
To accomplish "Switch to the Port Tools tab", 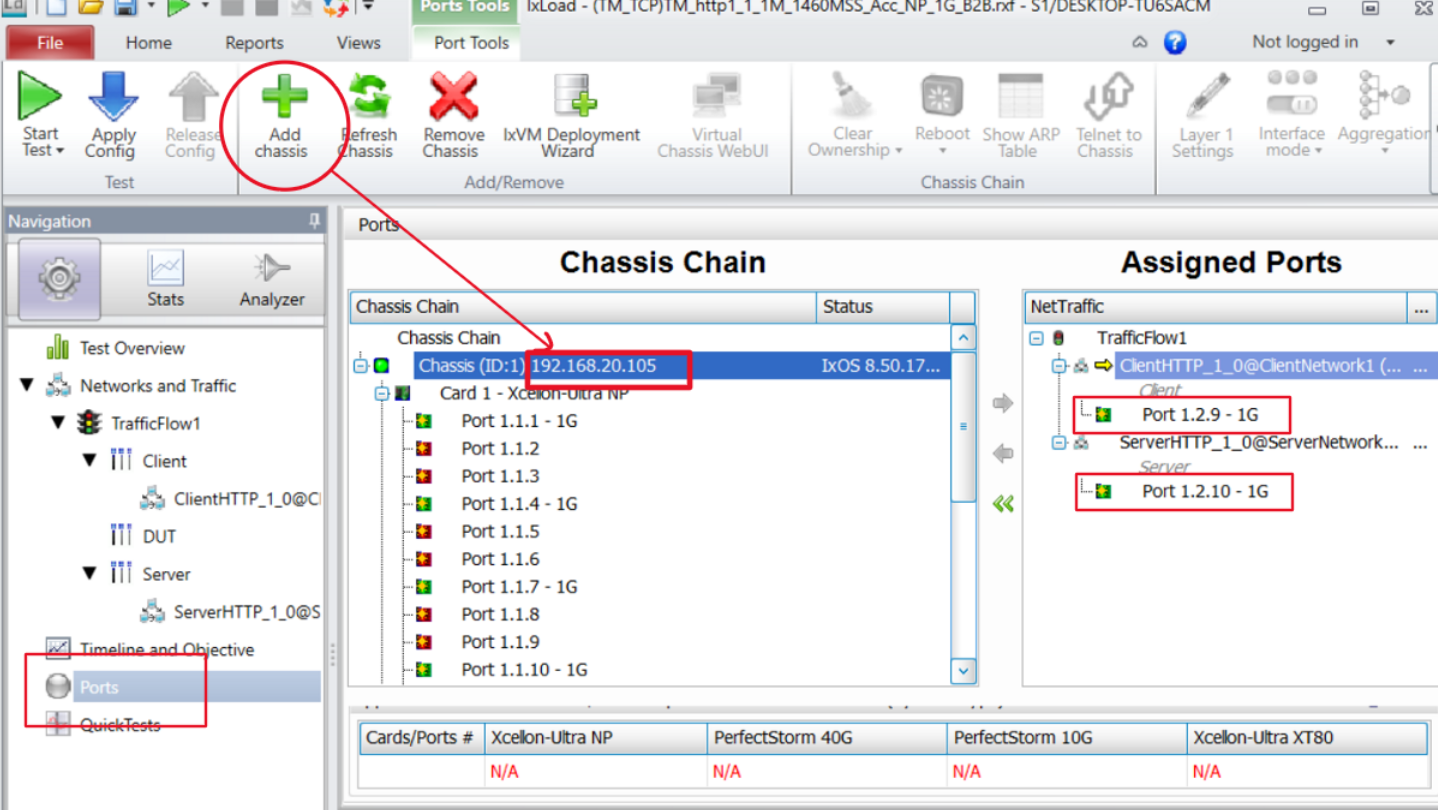I will [x=471, y=43].
